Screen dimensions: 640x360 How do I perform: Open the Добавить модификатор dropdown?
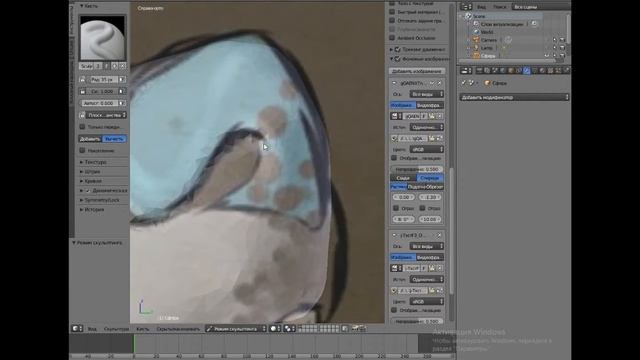click(x=514, y=97)
